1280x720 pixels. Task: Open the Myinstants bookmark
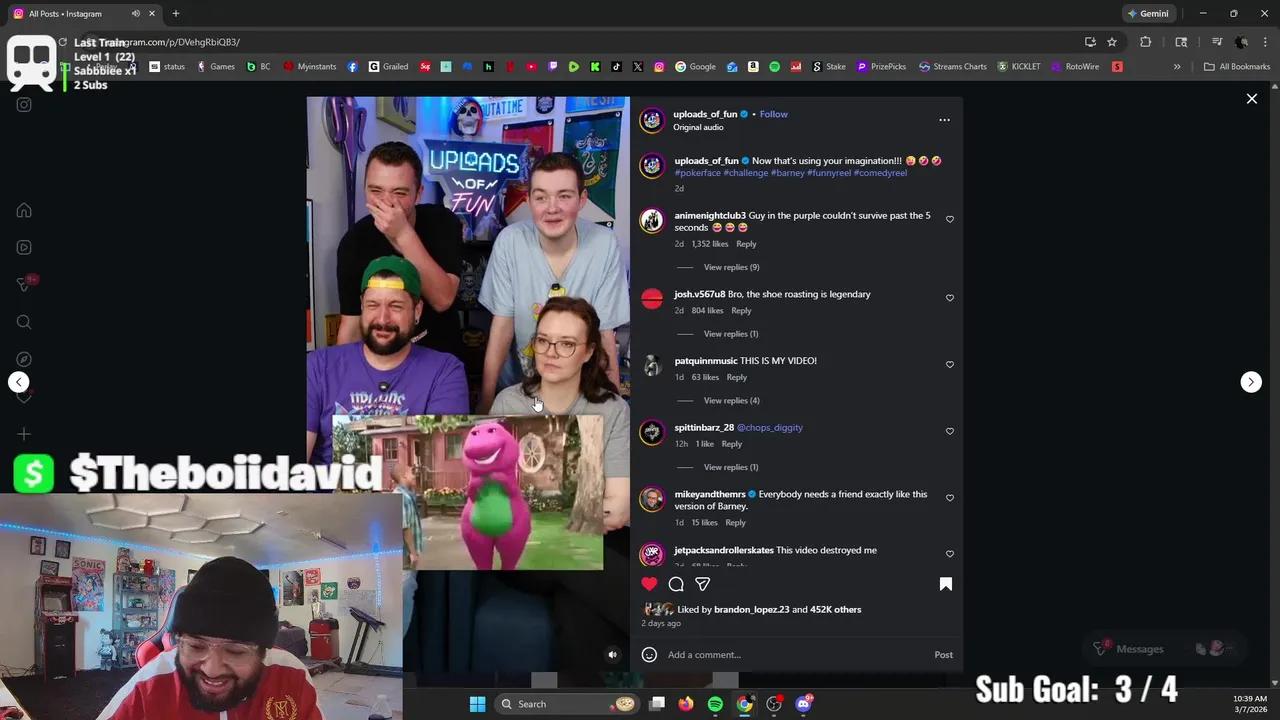tap(310, 67)
